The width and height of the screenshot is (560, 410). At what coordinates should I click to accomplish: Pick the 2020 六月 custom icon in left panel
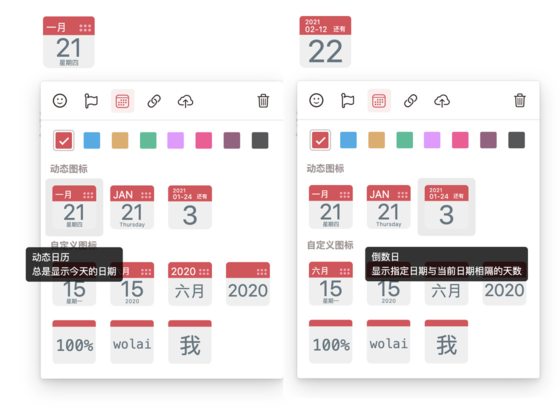[190, 284]
